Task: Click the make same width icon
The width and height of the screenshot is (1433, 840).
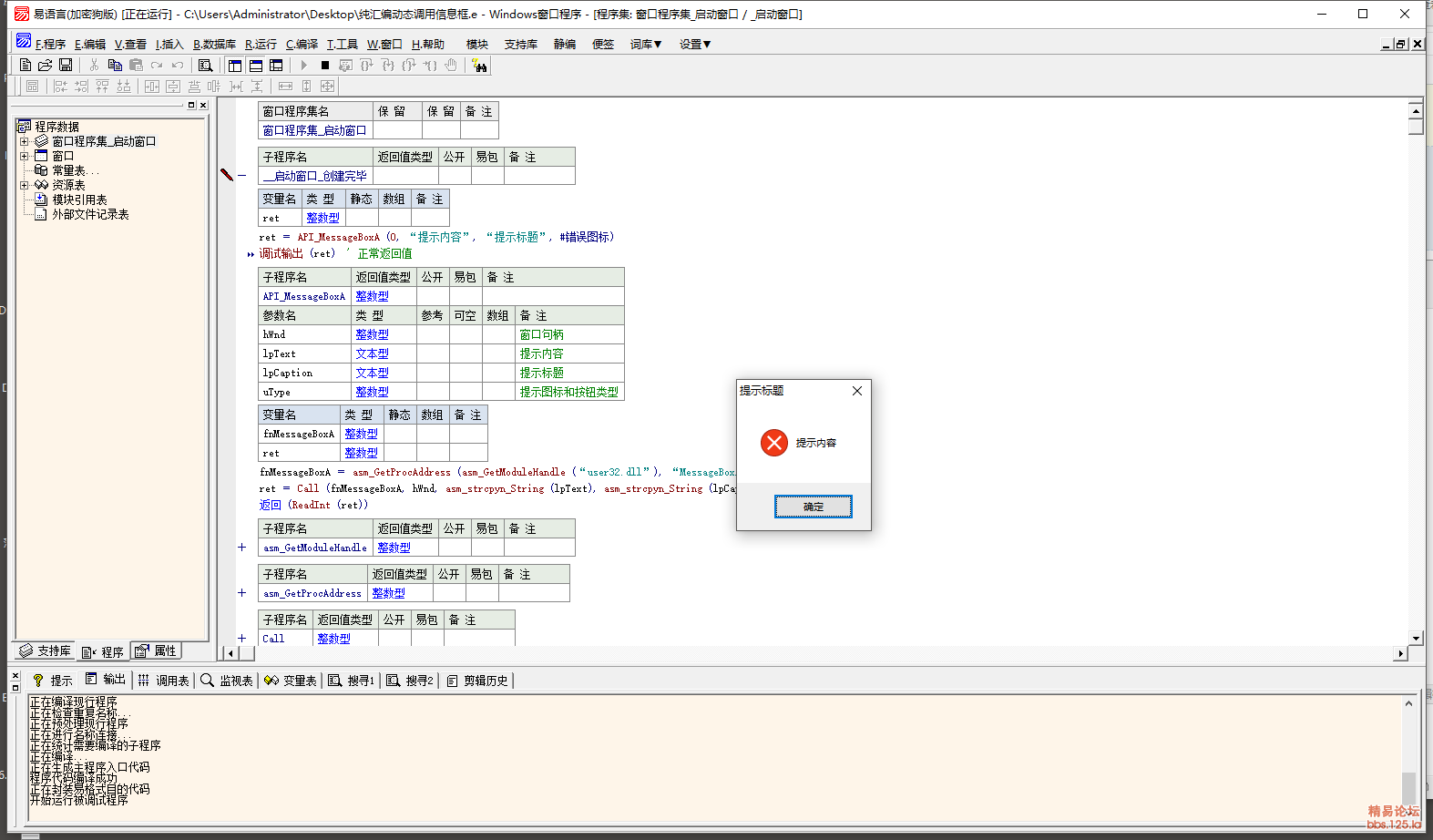Action: (x=285, y=86)
